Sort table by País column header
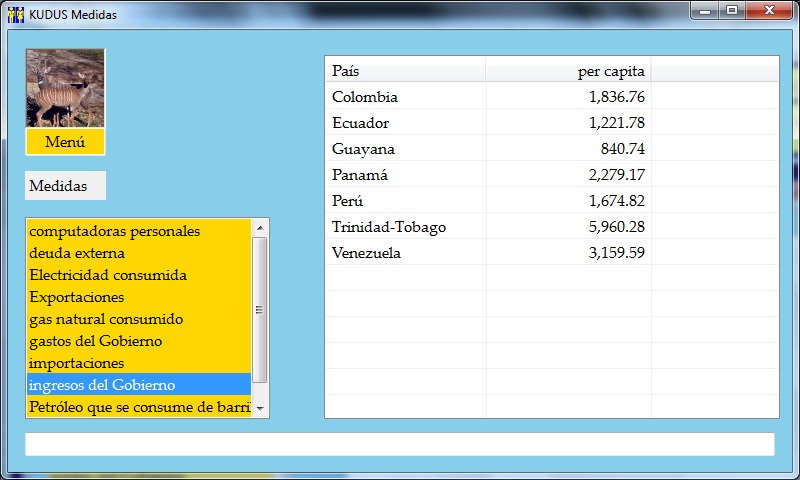 [x=405, y=71]
